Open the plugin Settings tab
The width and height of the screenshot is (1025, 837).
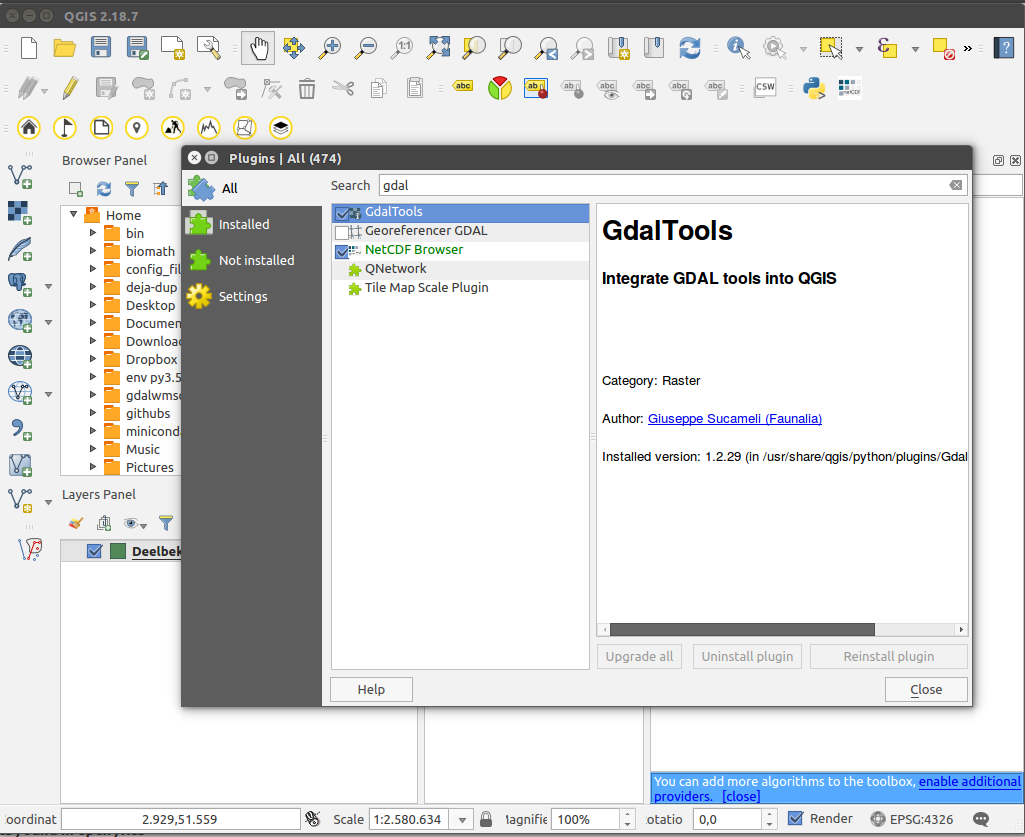pos(252,296)
